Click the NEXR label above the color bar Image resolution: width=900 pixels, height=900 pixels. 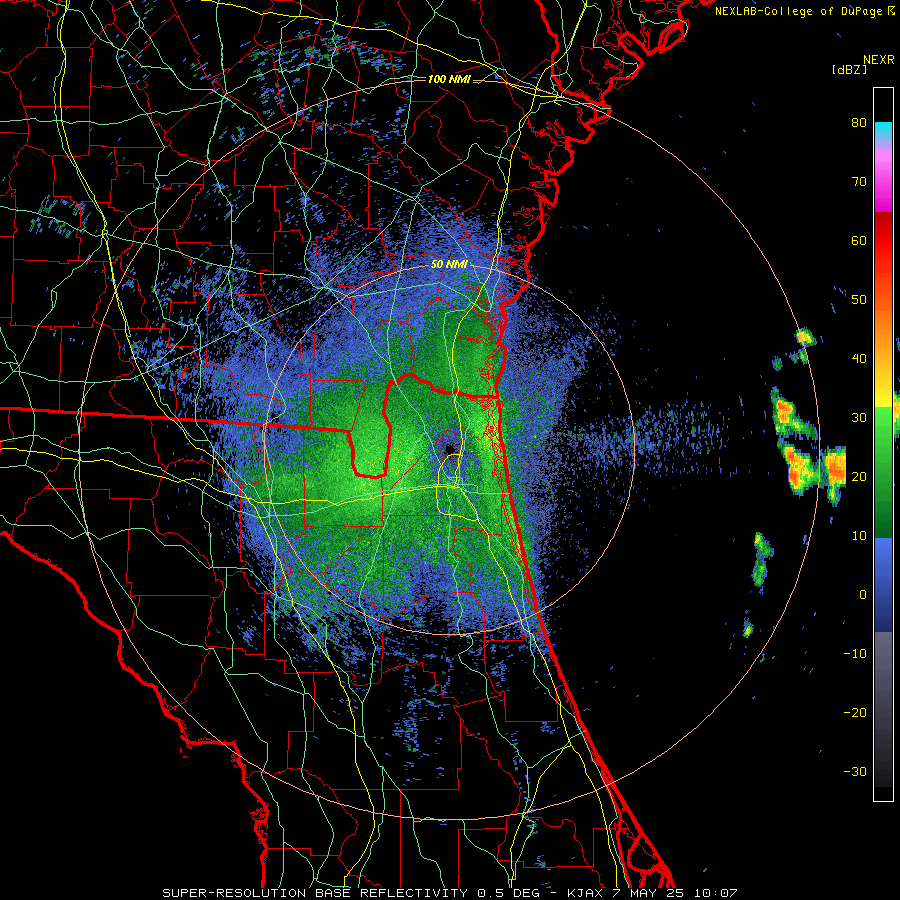(879, 60)
